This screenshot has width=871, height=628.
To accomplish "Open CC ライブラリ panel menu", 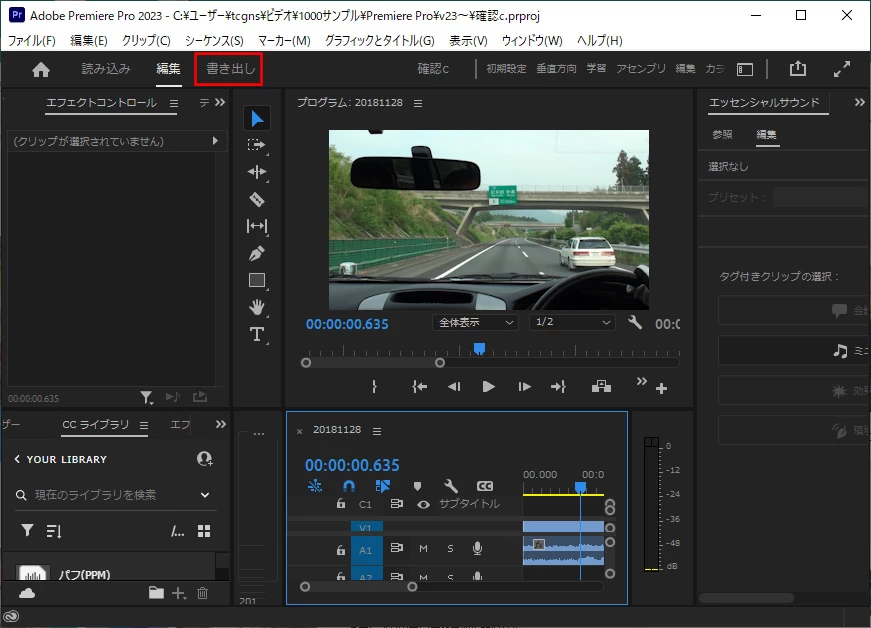I will (144, 425).
